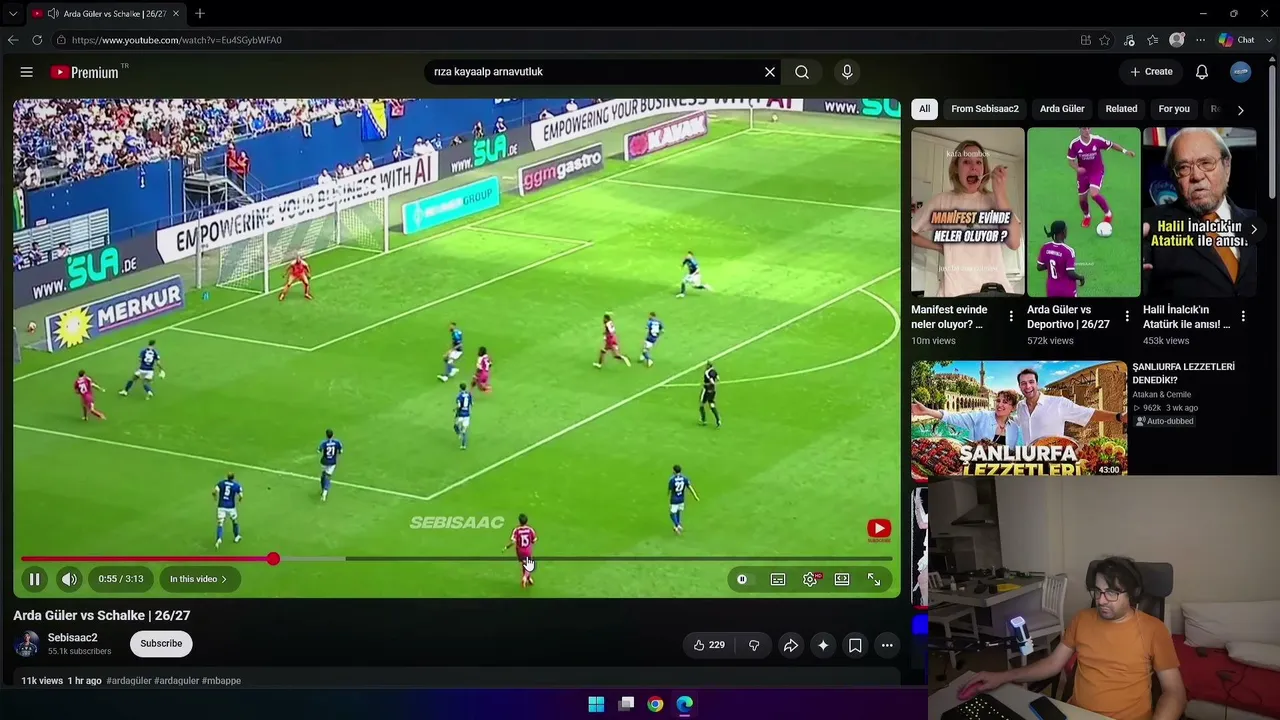Open the Windows Start menu
The width and height of the screenshot is (1280, 720).
coord(596,704)
